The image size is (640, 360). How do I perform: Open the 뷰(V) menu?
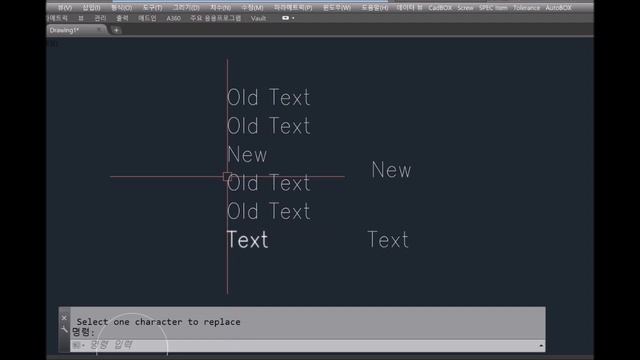point(64,8)
